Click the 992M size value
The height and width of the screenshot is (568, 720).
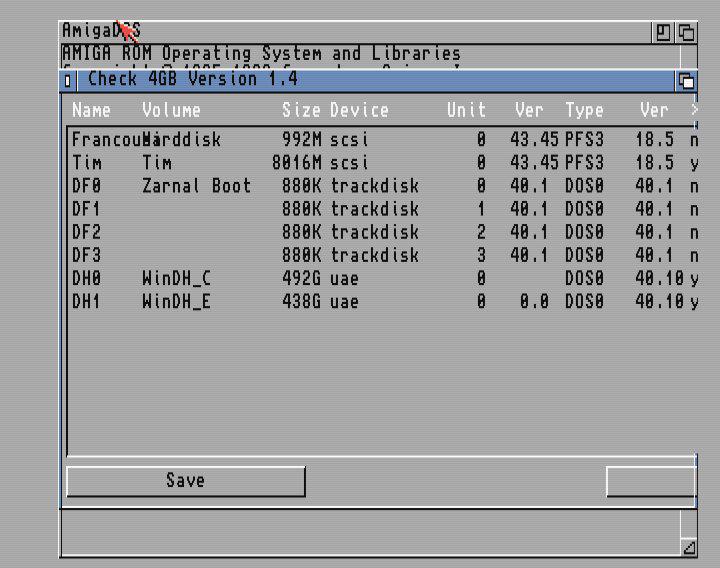(302, 139)
